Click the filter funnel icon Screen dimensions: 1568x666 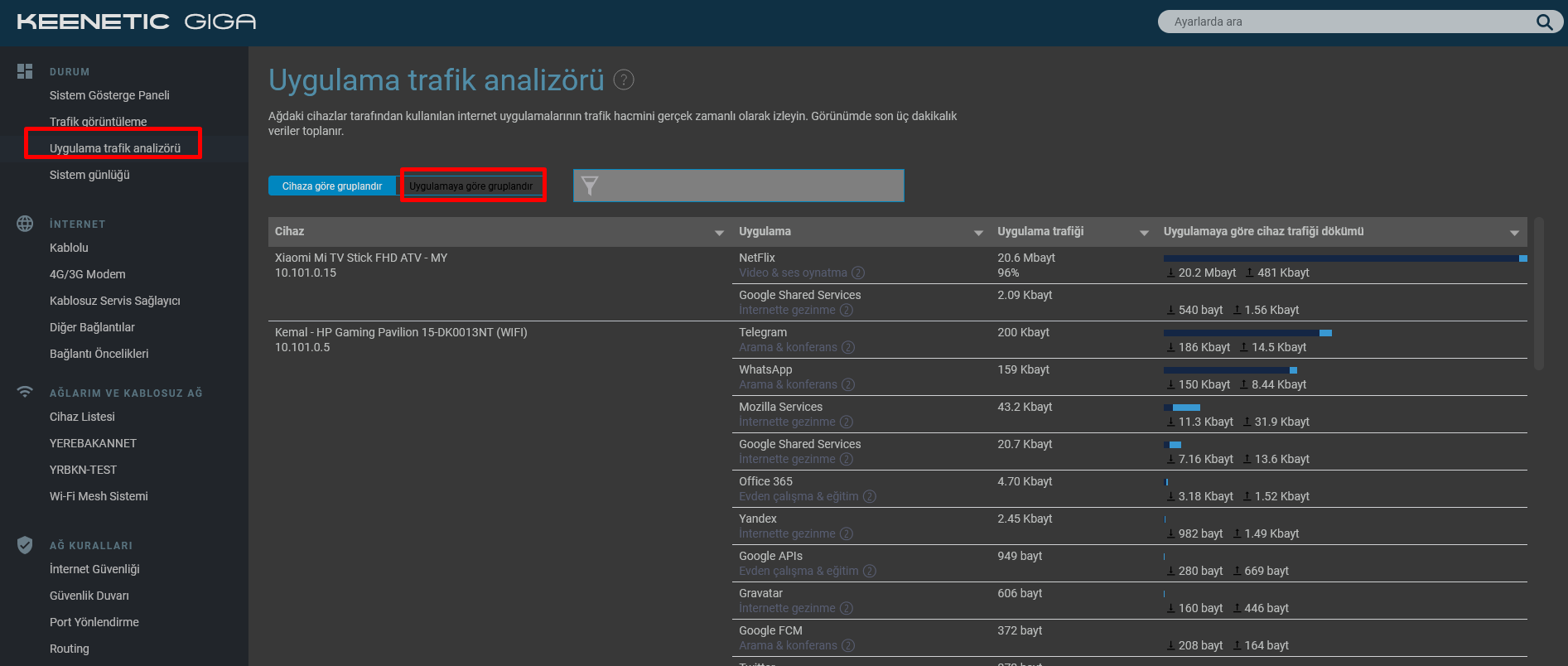[589, 186]
